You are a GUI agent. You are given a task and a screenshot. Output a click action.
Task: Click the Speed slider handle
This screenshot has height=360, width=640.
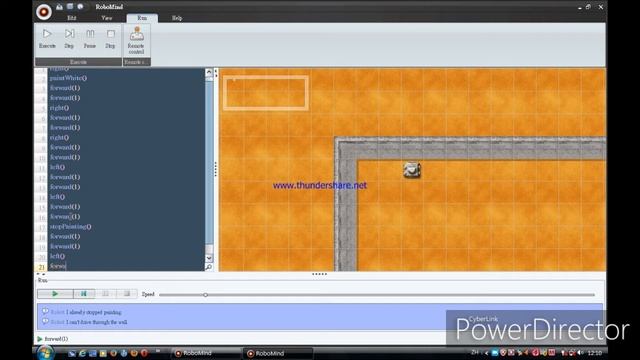[205, 294]
